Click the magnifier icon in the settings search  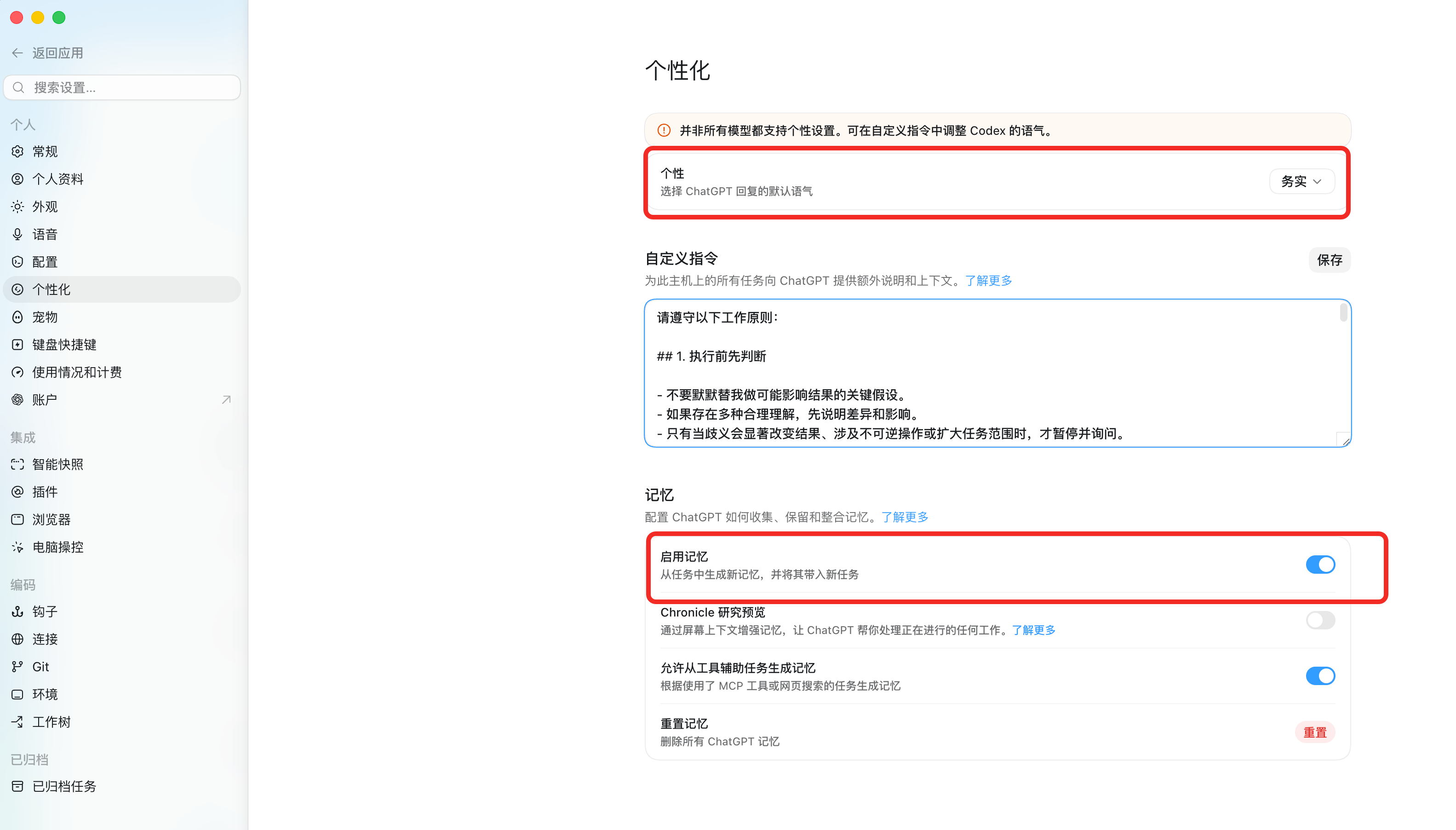tap(18, 87)
